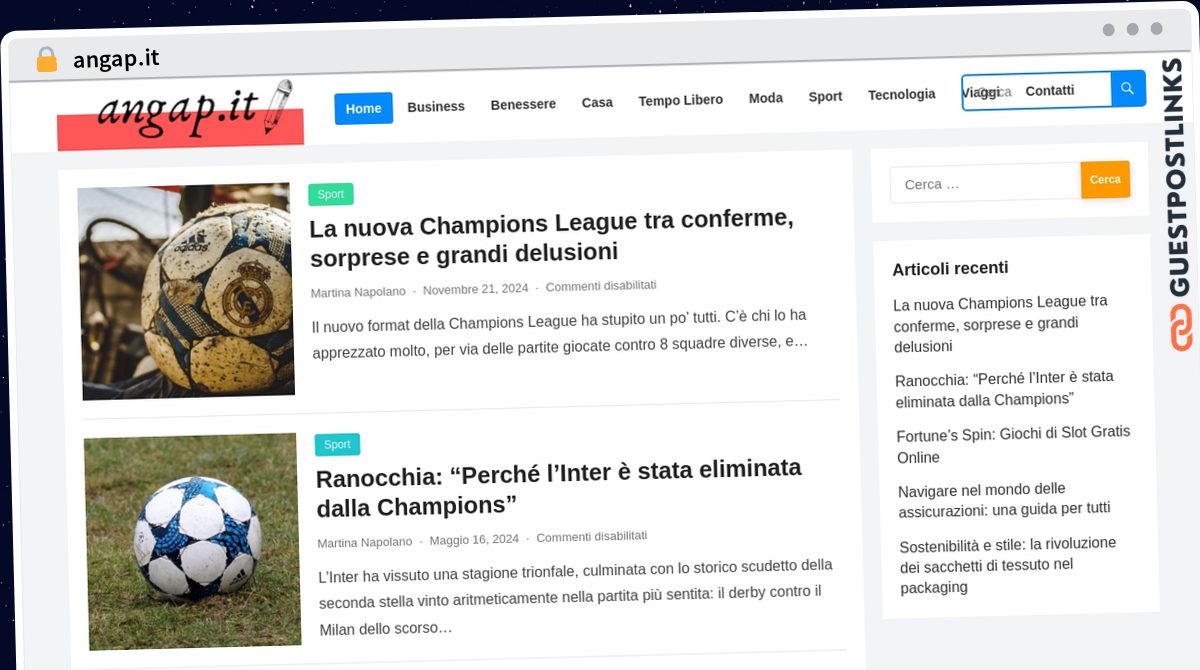The image size is (1200, 670).
Task: Open Fortune's Spin recent article link
Action: (1013, 444)
